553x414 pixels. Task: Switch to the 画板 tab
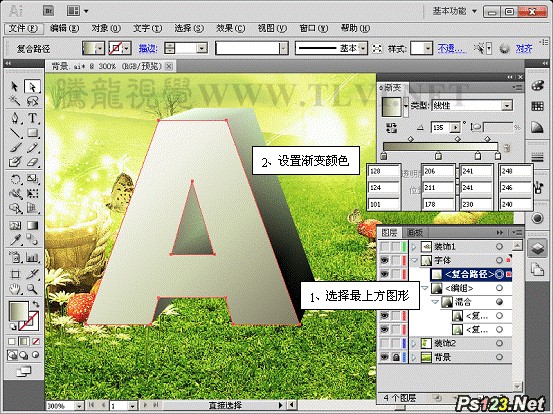pos(414,232)
